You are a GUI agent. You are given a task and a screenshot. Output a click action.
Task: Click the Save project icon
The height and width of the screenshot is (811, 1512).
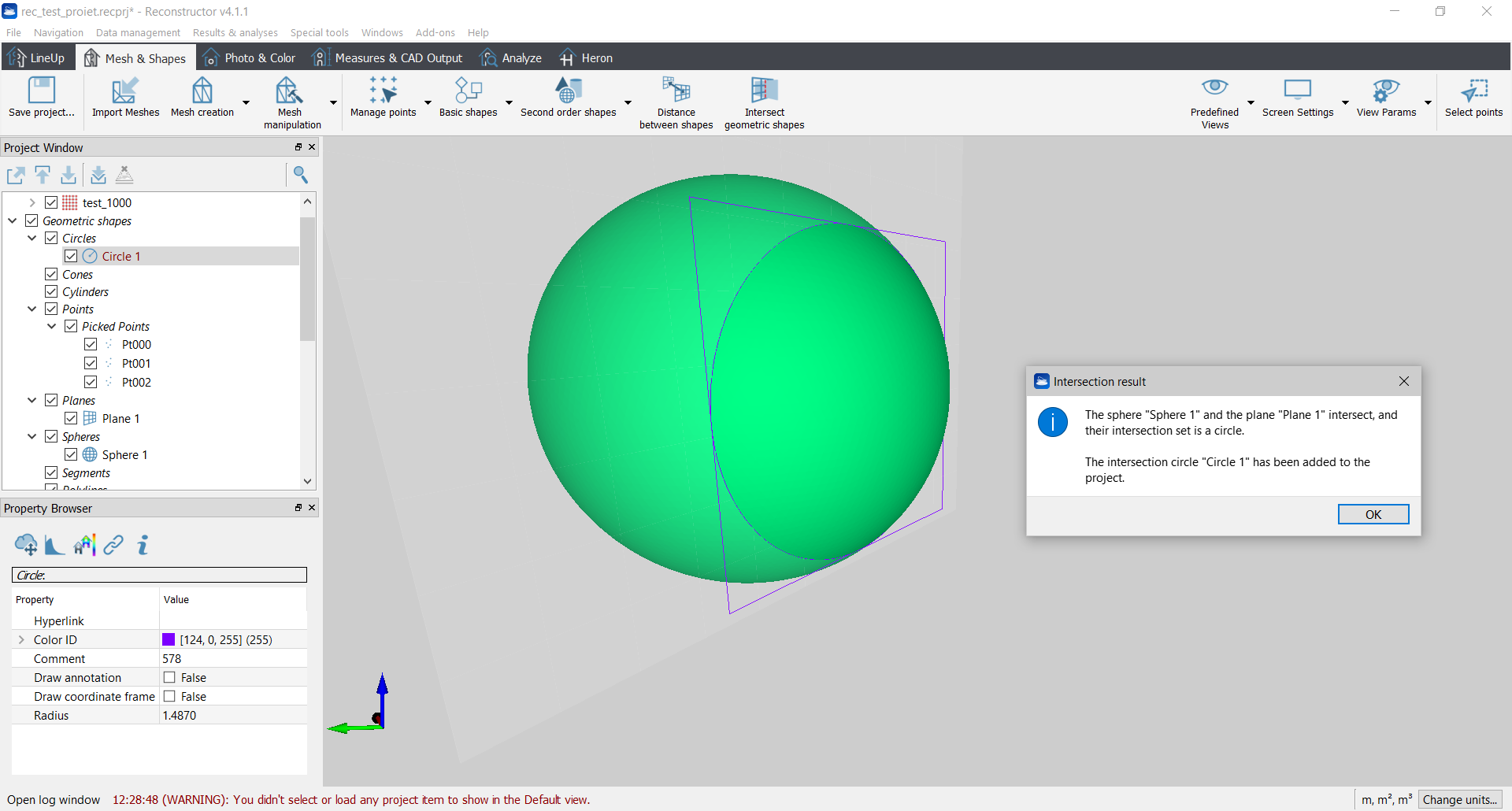pos(41,91)
